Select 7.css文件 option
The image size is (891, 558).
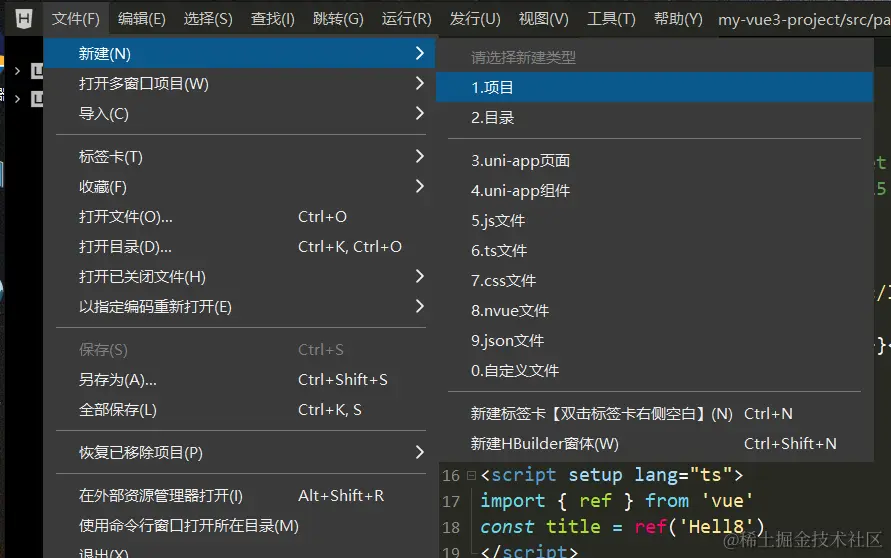[x=655, y=281]
